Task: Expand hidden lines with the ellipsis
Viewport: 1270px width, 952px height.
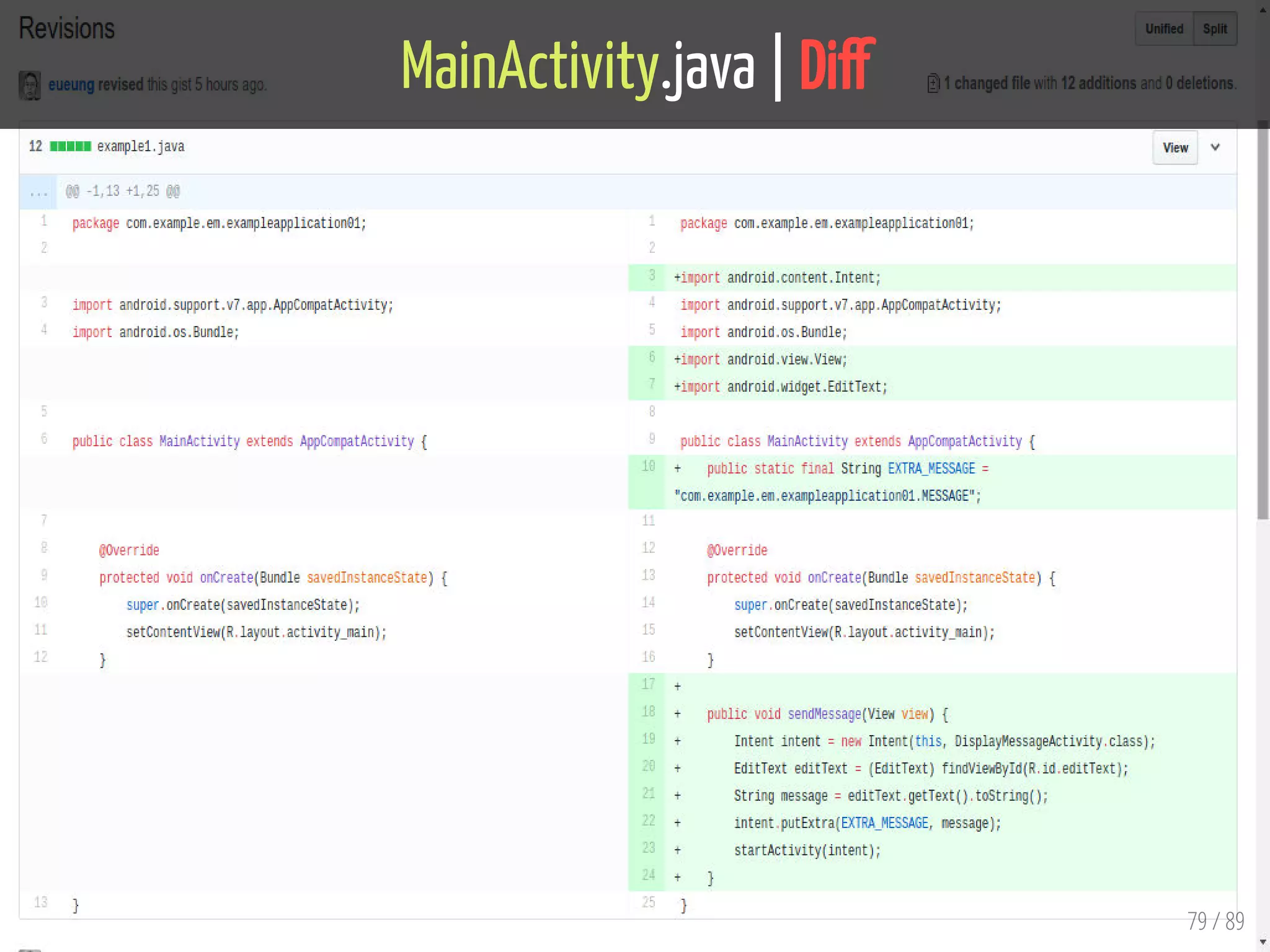Action: (38, 192)
